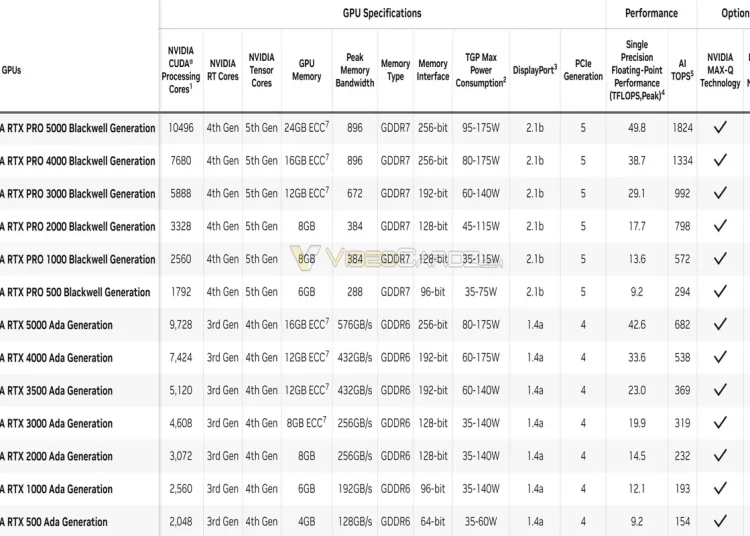750x536 pixels.
Task: Click the AI TOPS value '992'
Action: tap(682, 193)
